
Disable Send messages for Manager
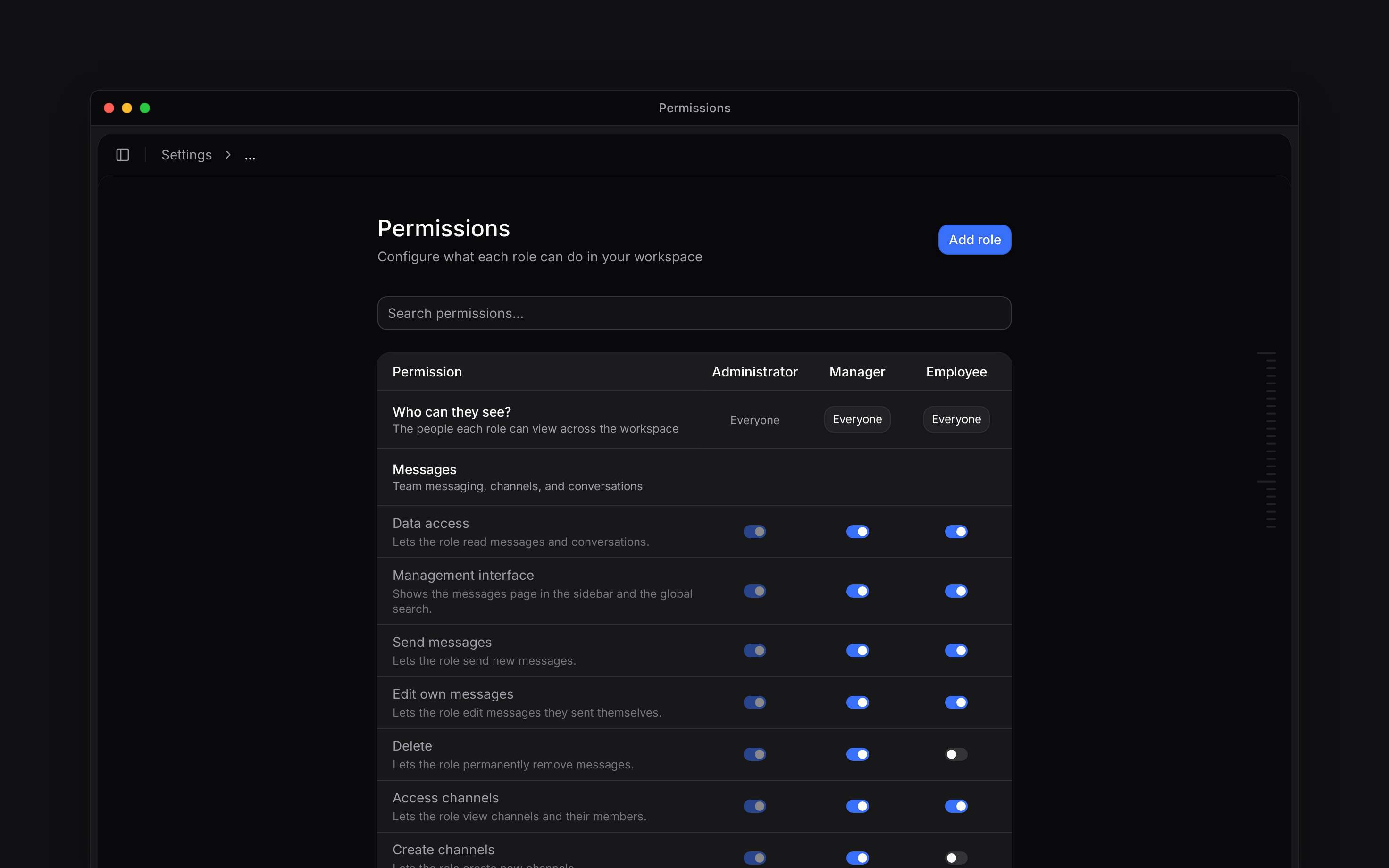(x=857, y=651)
